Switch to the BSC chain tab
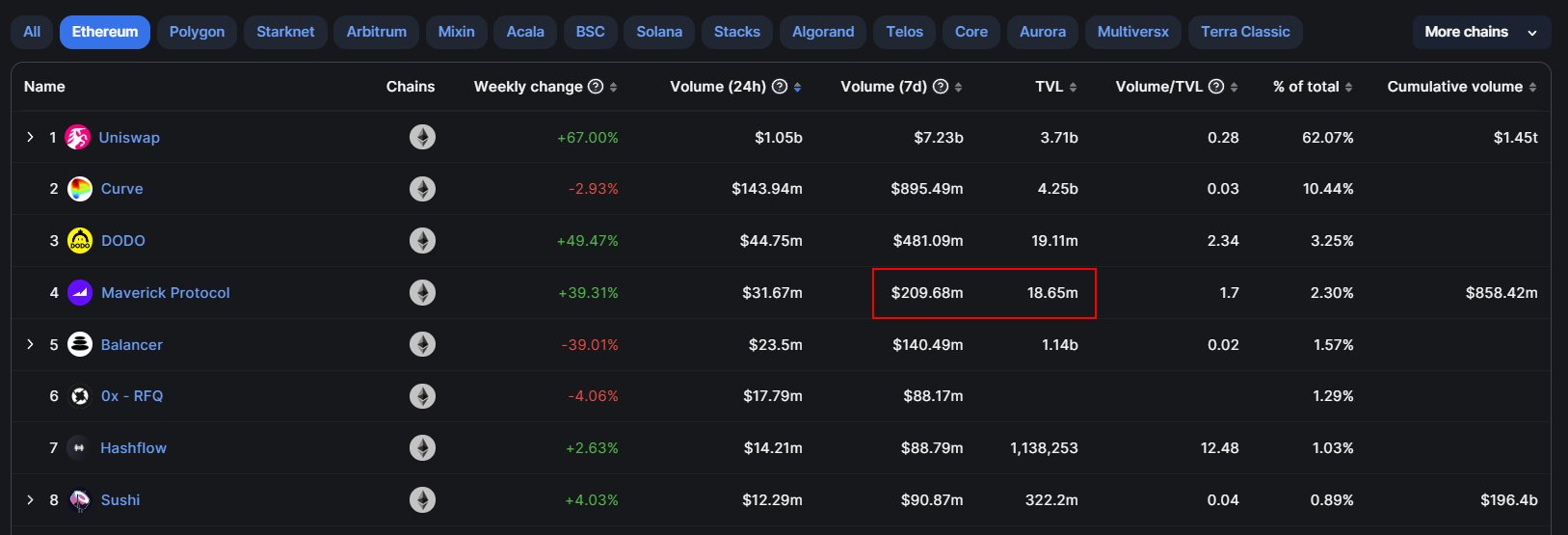Viewport: 1568px width, 535px height. point(591,32)
